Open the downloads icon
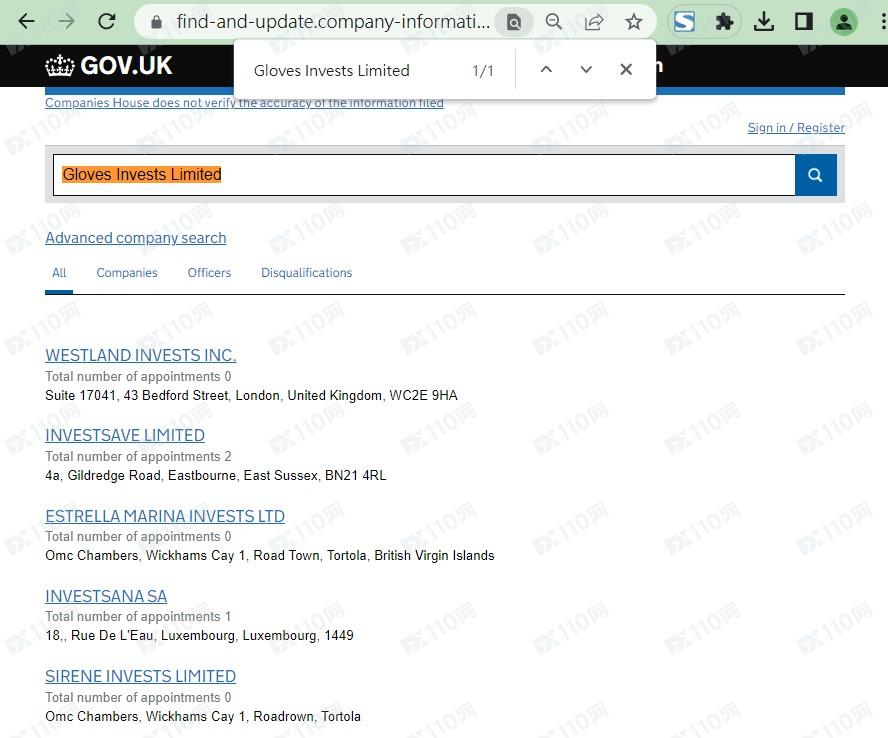 [x=764, y=21]
